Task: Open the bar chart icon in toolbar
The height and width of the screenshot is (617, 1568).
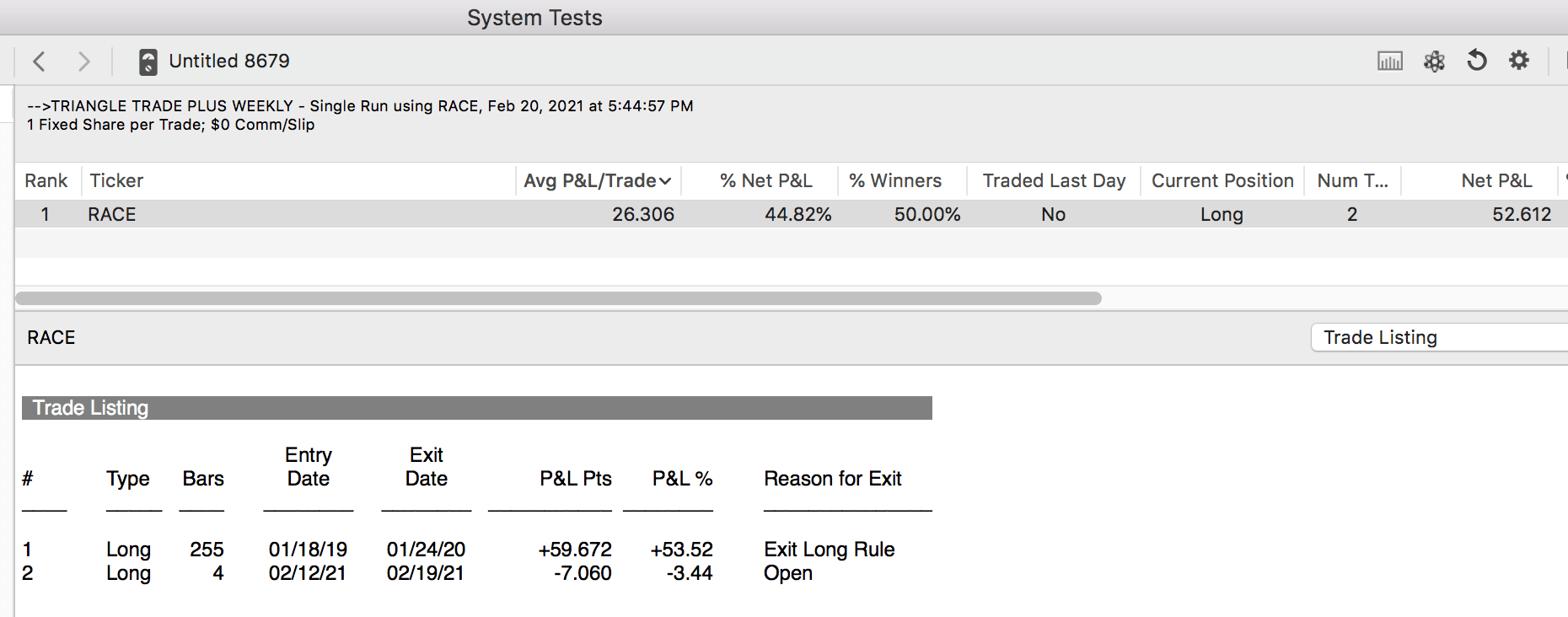Action: coord(1390,61)
